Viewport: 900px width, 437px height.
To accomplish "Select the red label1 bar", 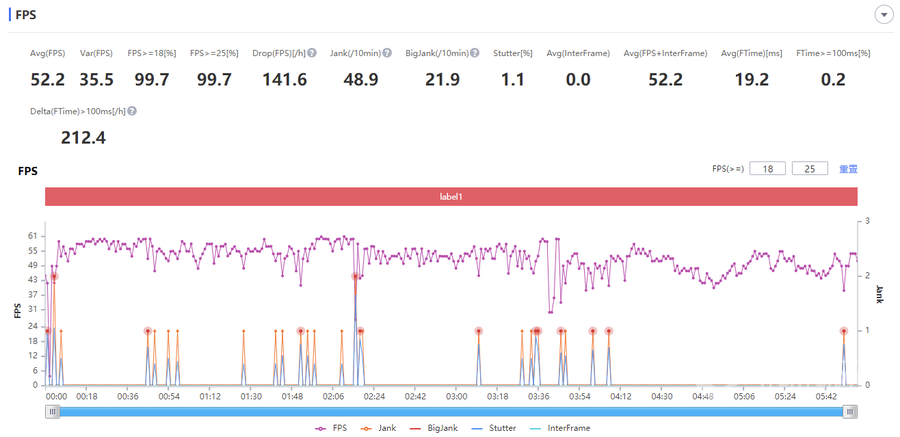I will [450, 197].
